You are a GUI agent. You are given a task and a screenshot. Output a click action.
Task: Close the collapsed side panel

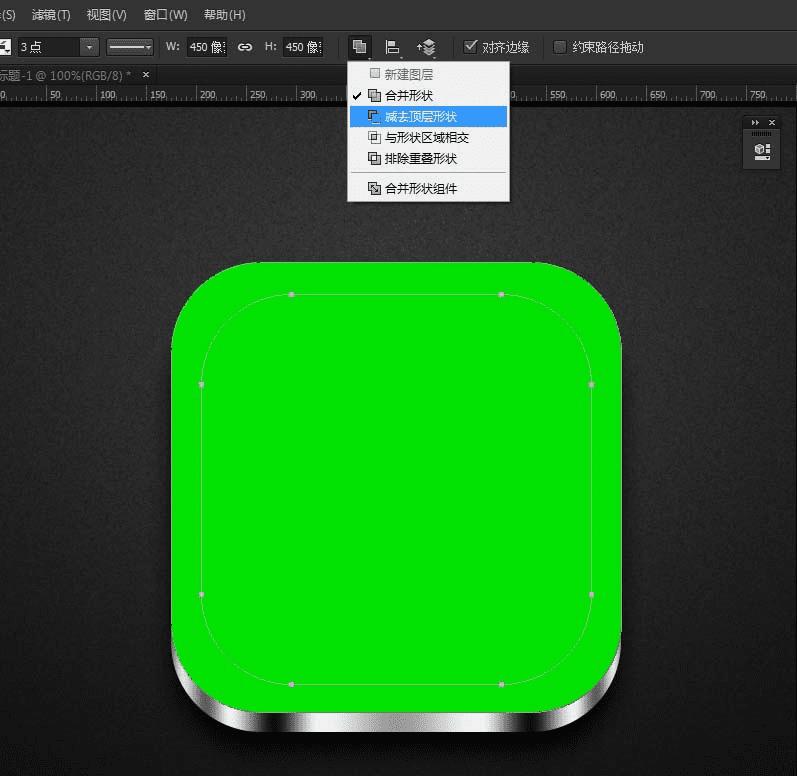coord(772,122)
